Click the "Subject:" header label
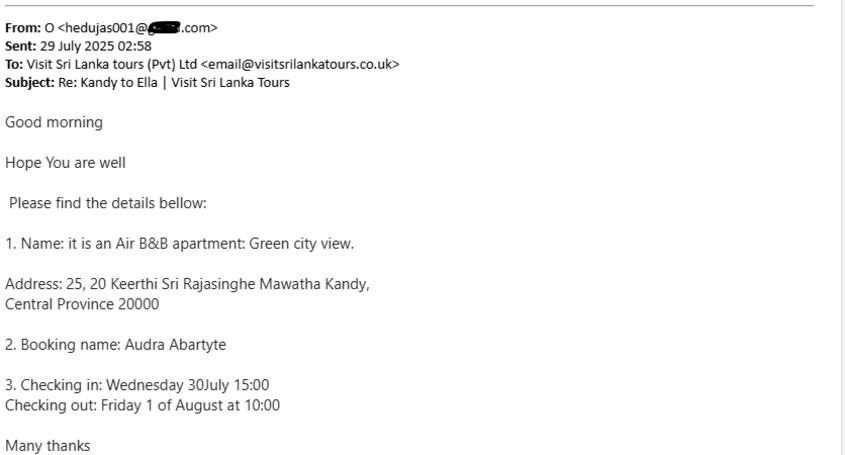The width and height of the screenshot is (845, 455). pyautogui.click(x=28, y=82)
